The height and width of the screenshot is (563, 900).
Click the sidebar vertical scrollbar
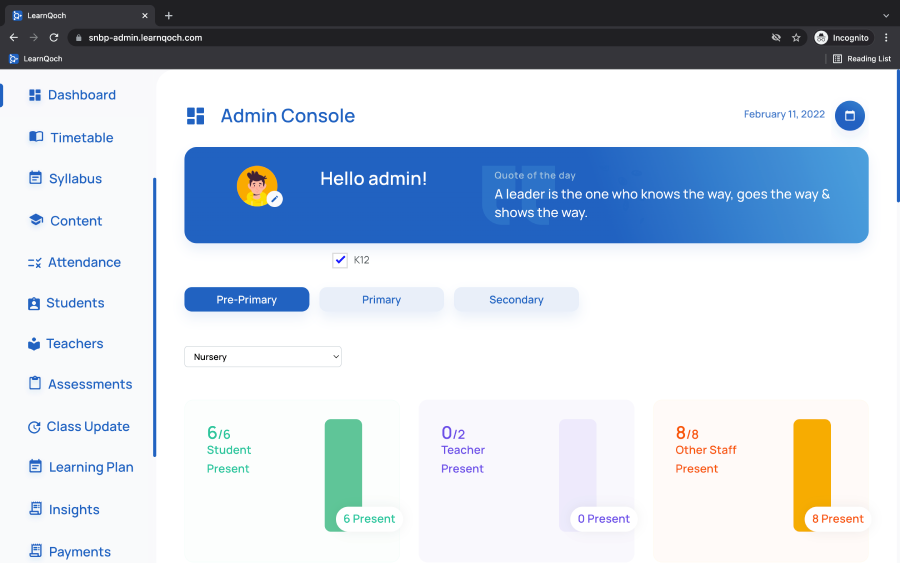tap(154, 317)
